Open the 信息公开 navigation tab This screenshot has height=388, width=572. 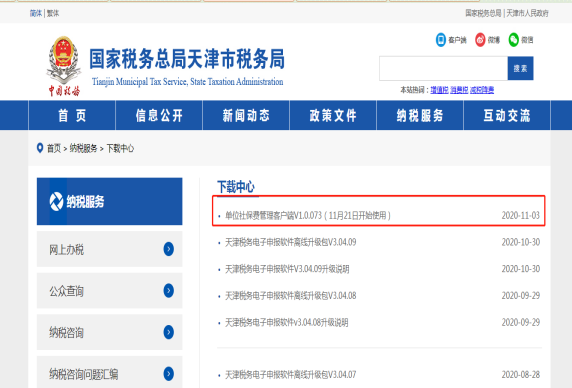159,116
